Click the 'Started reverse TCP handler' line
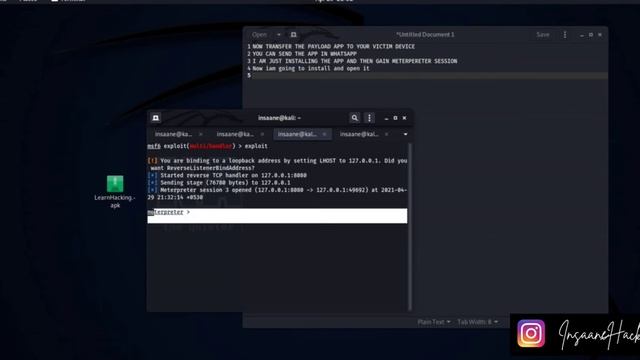Viewport: 640px width, 360px height. [227, 176]
